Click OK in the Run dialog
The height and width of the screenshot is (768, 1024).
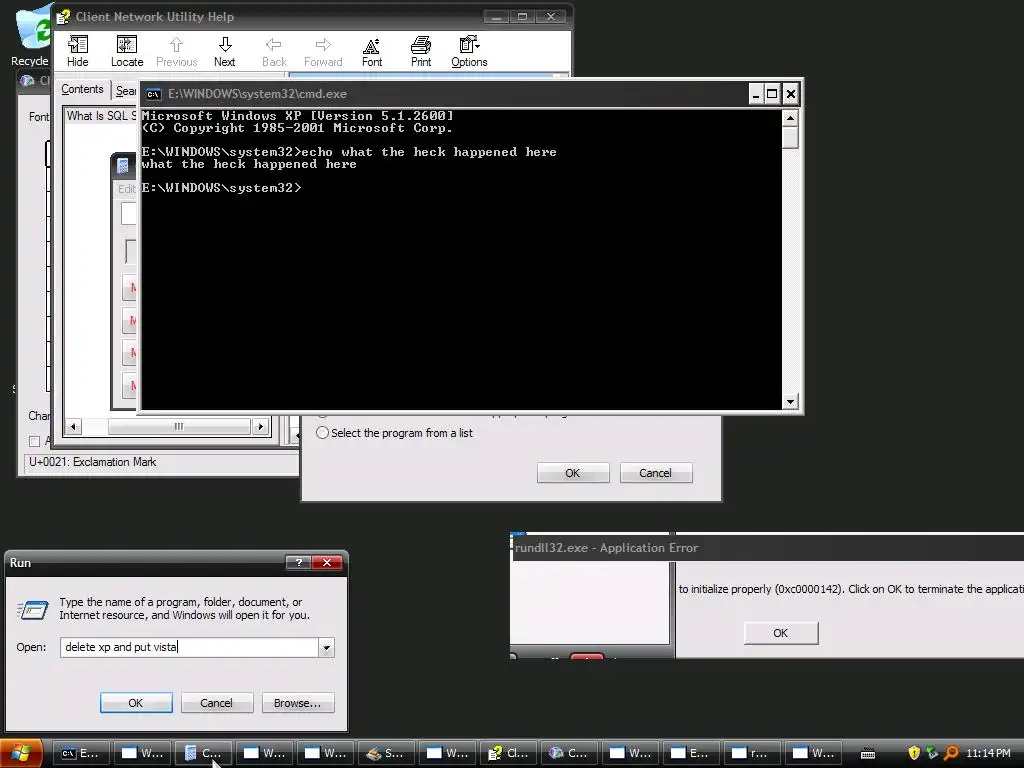pyautogui.click(x=136, y=703)
